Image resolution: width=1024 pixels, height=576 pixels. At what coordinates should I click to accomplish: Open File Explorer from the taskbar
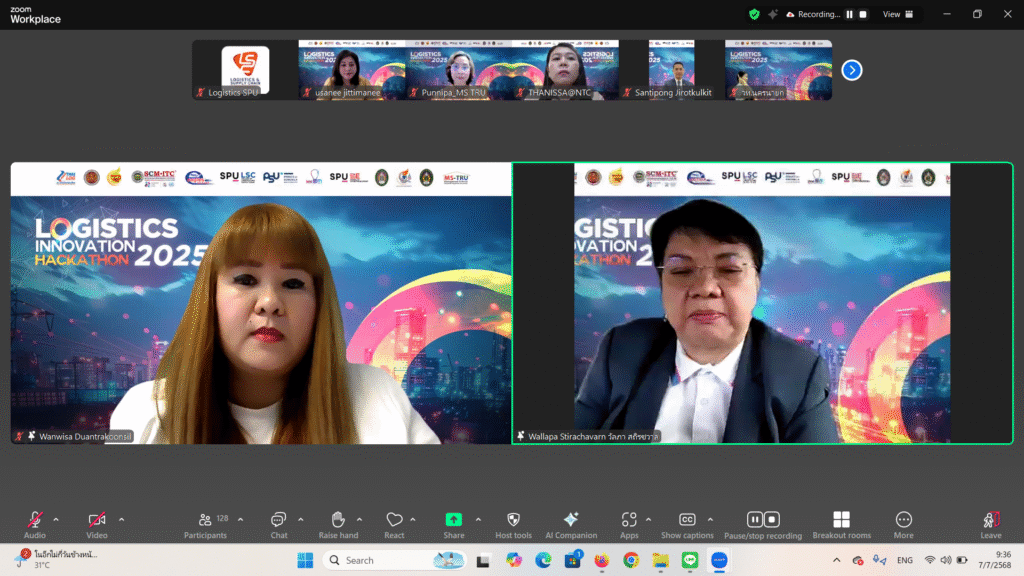pos(660,560)
